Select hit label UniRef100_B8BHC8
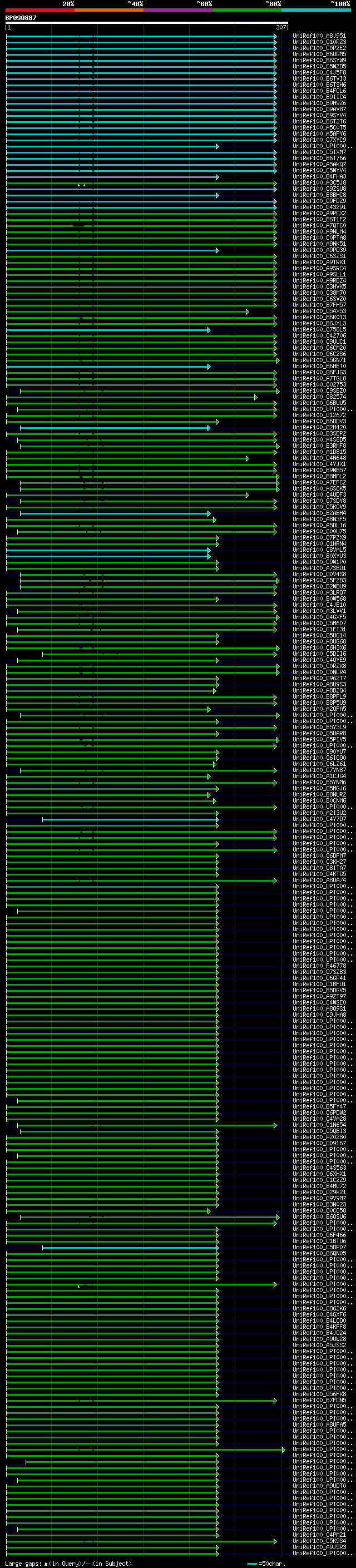Viewport: 356px width, 1568px height. (319, 195)
